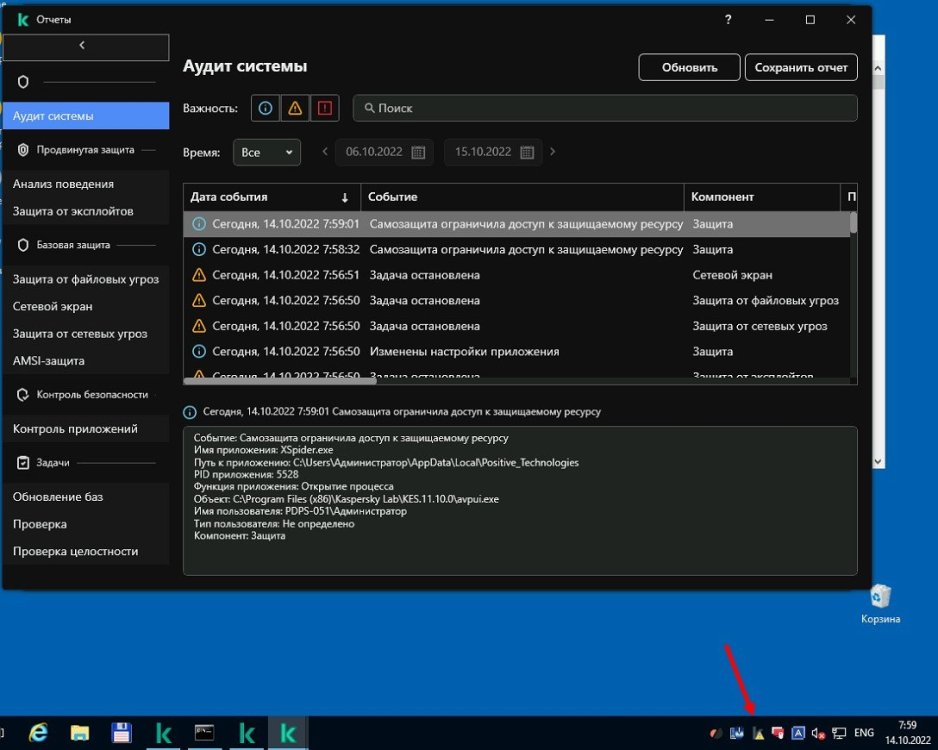938x750 pixels.
Task: Click the horizontal scrollbar of the events table
Action: [x=280, y=381]
